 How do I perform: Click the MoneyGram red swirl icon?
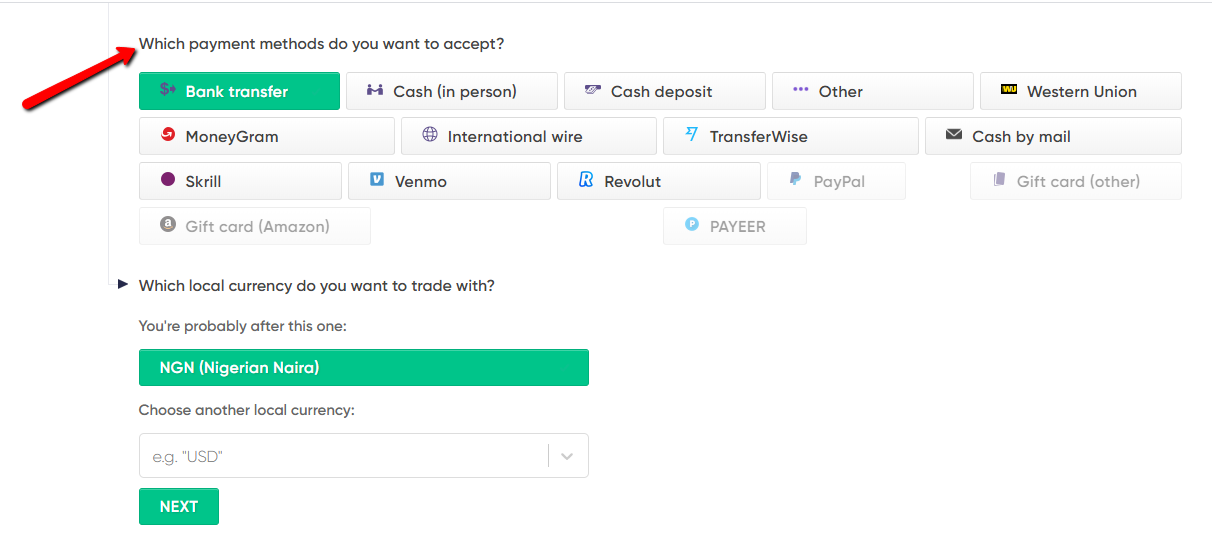168,135
